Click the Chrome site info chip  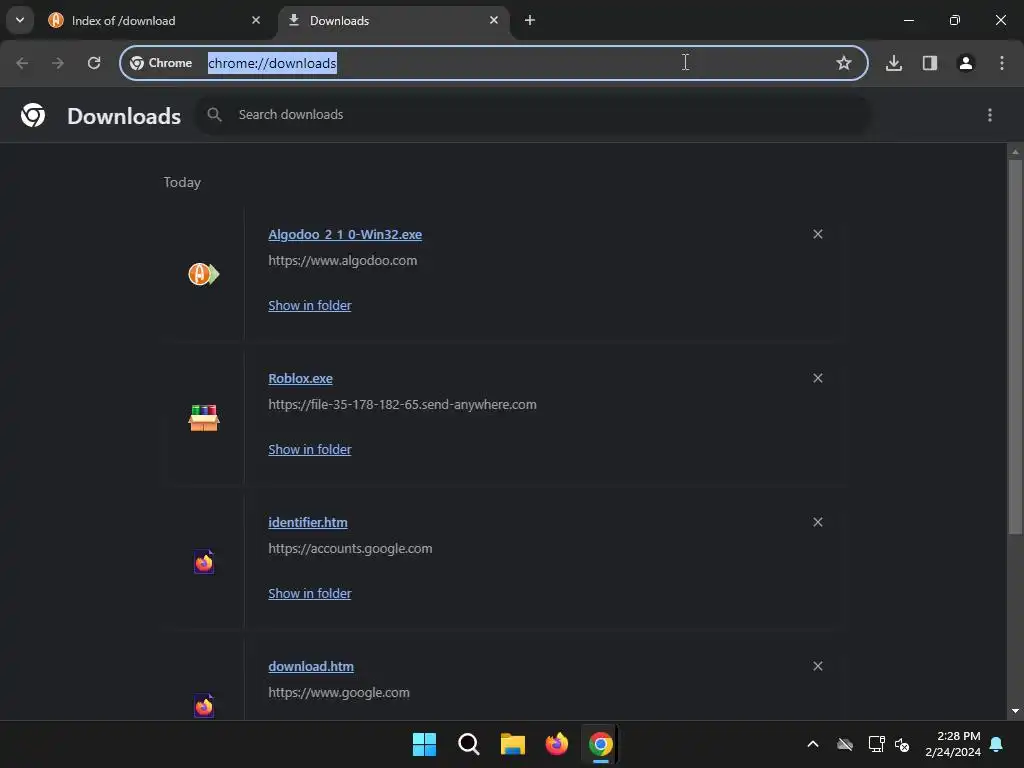point(161,63)
